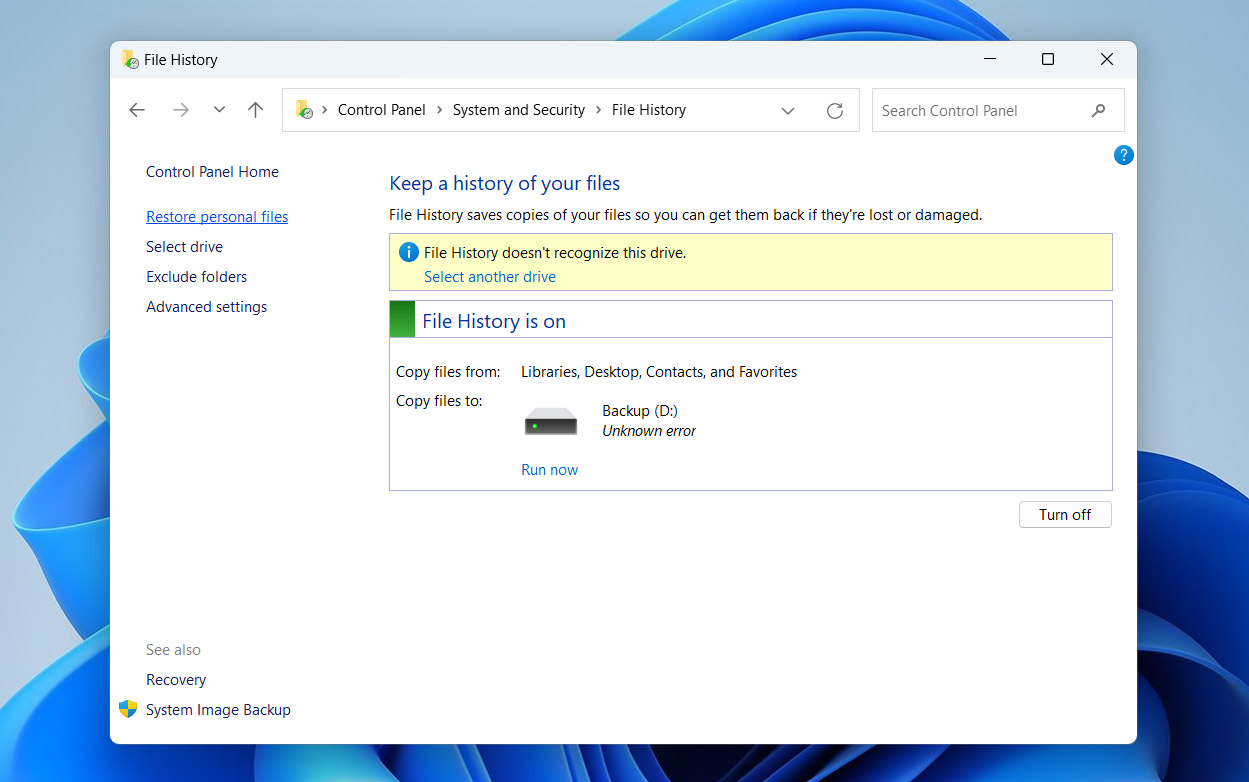The height and width of the screenshot is (782, 1249).
Task: Click the shield icon beside System Image Backup
Action: [x=128, y=709]
